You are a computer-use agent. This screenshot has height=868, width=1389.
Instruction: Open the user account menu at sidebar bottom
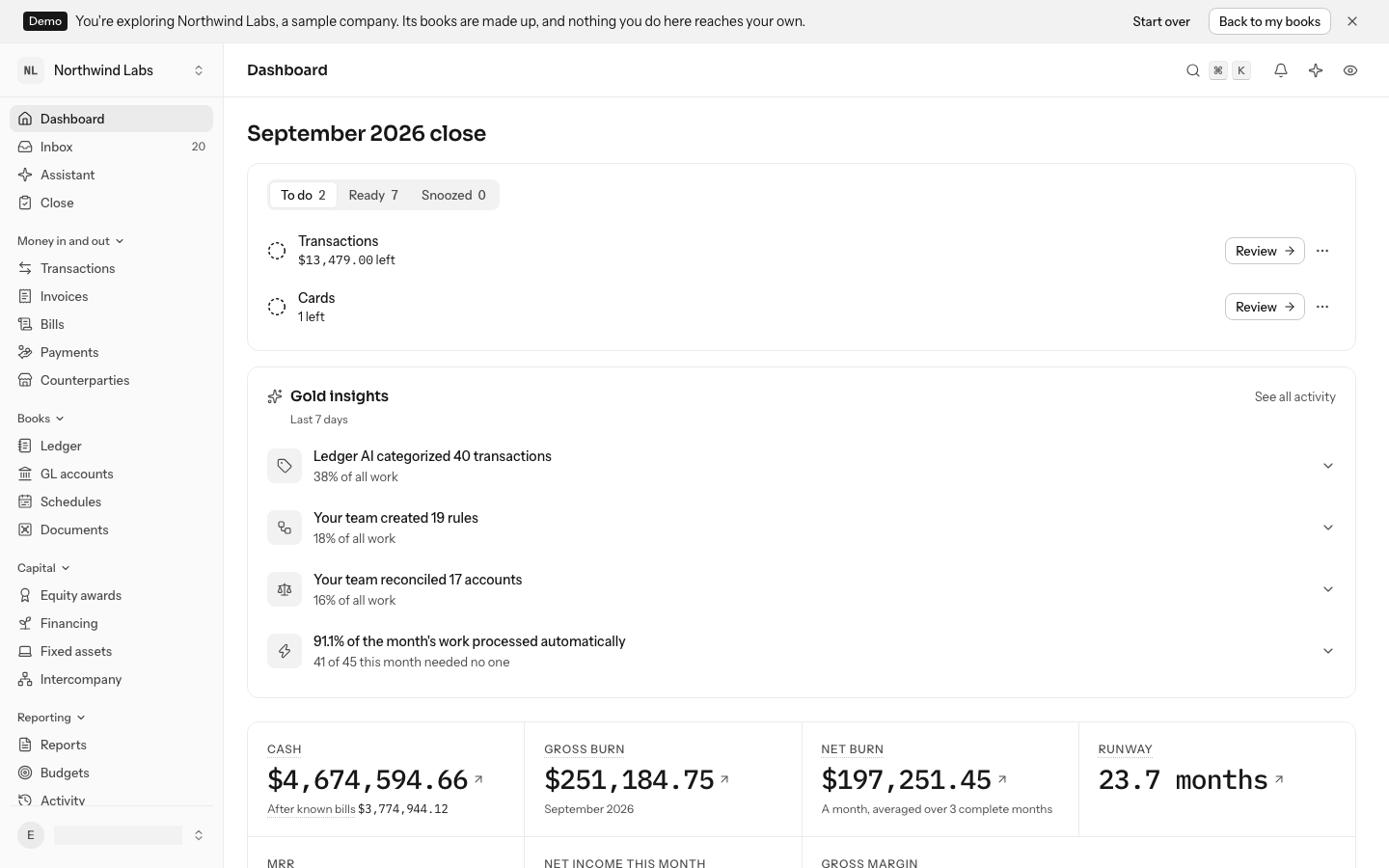point(112,835)
